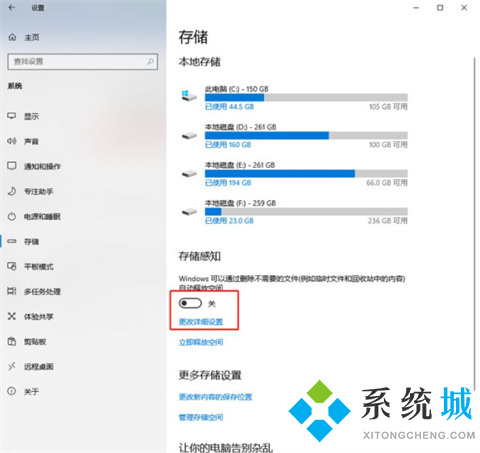This screenshot has height=453, width=480.
Task: Click 本地磁盘 (E:) - 261 GB label
Action: pos(240,165)
